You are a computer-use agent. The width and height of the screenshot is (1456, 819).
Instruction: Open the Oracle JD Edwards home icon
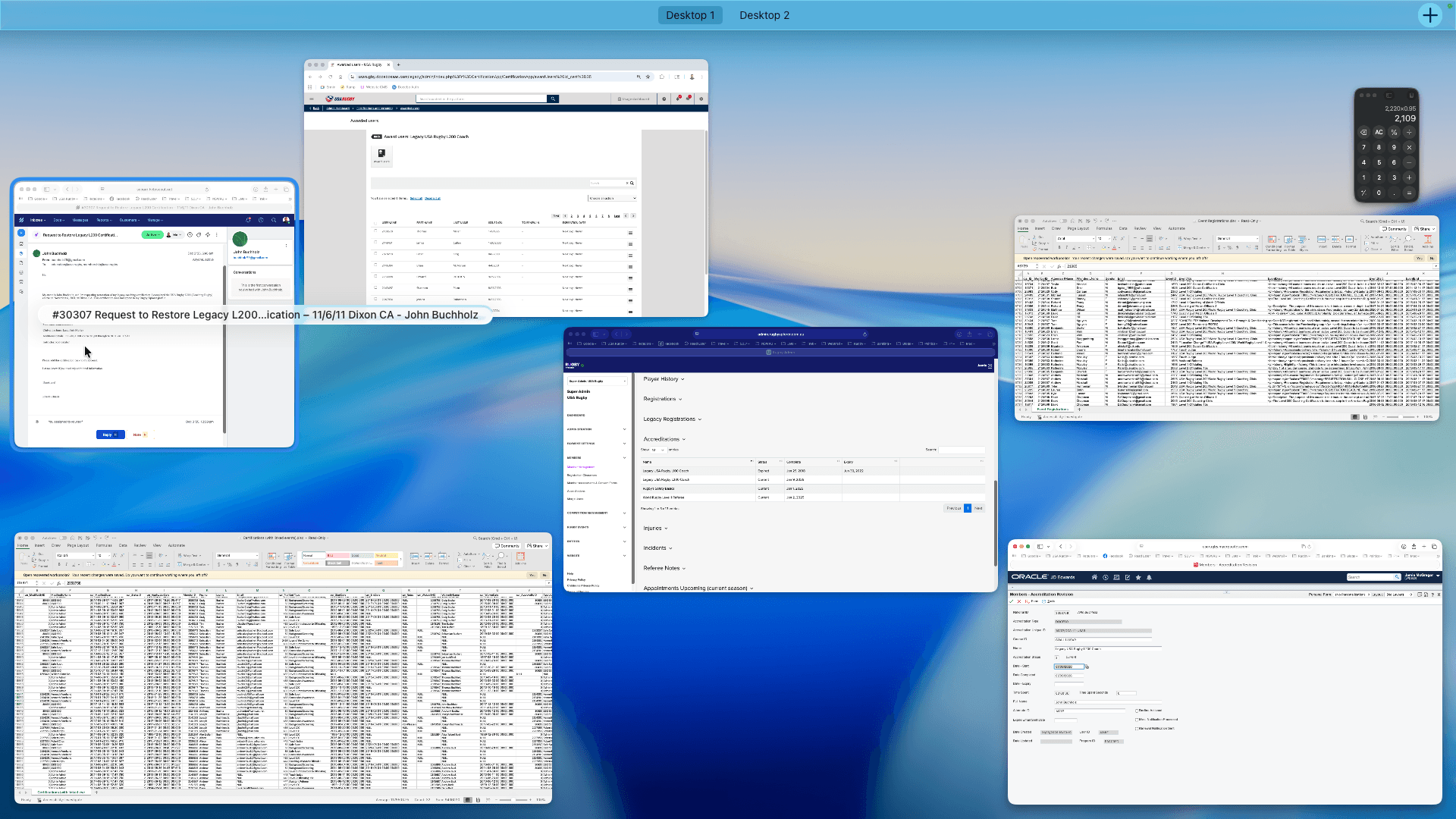pos(1094,577)
